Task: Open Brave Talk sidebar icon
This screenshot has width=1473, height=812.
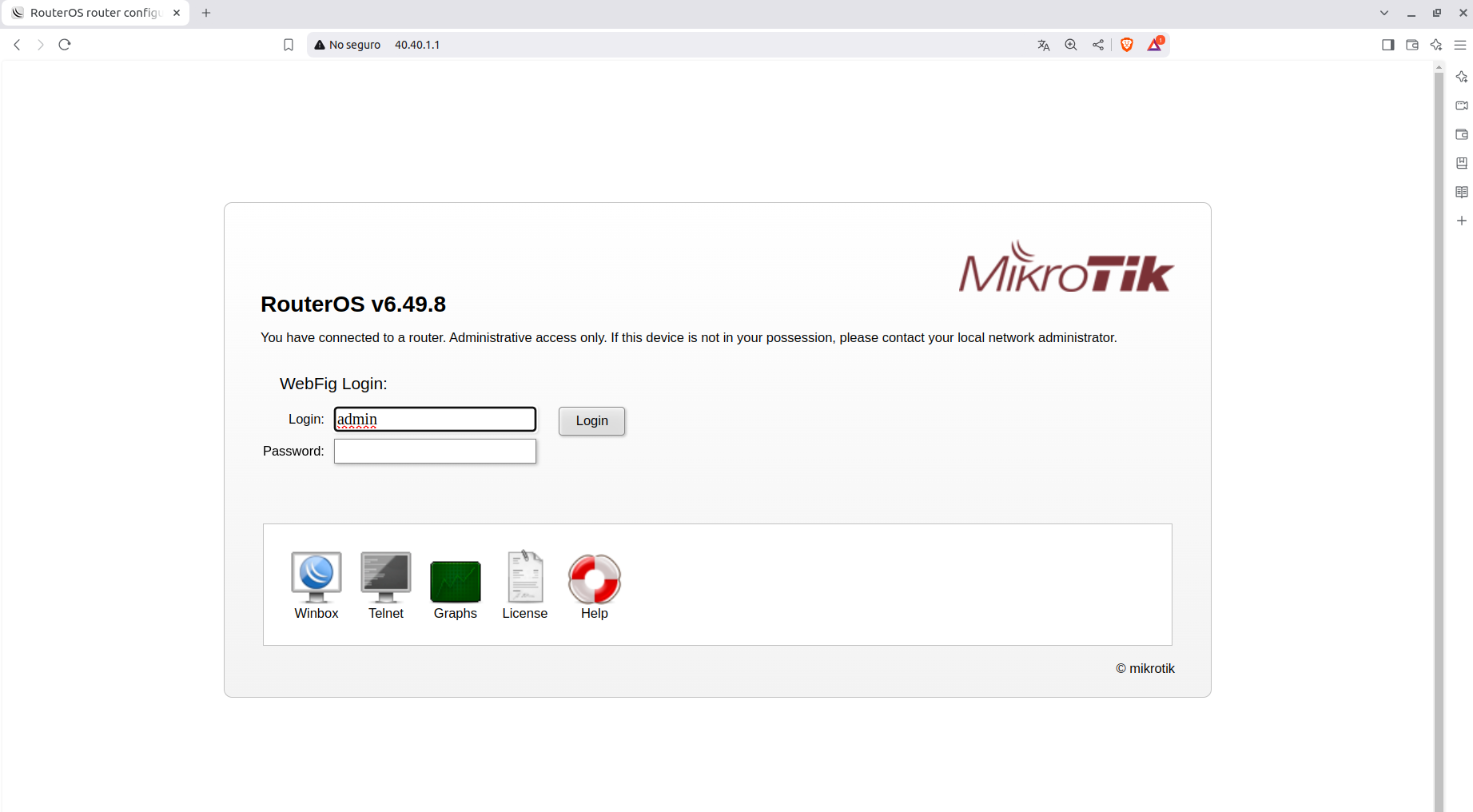Action: [x=1462, y=105]
